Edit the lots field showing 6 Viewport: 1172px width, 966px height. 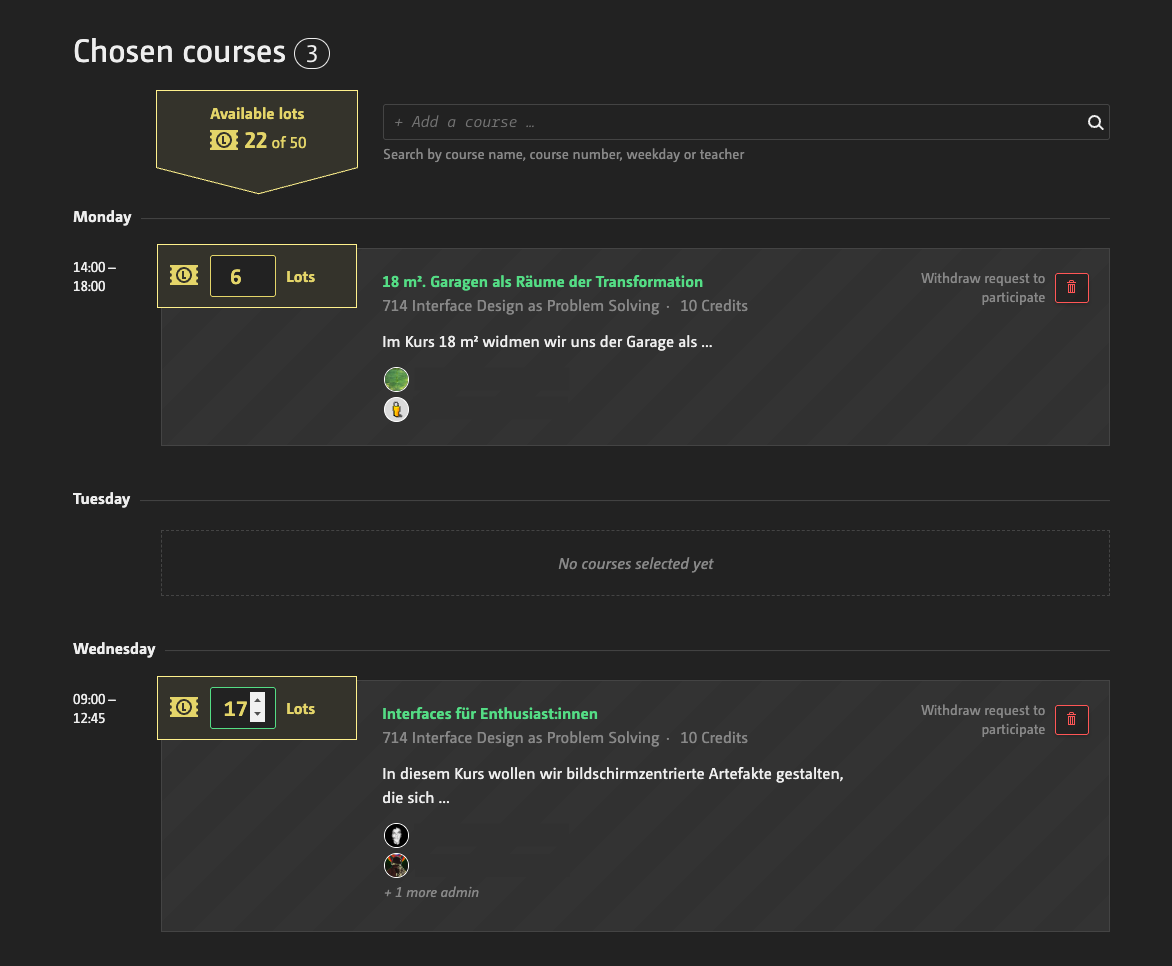tap(243, 276)
